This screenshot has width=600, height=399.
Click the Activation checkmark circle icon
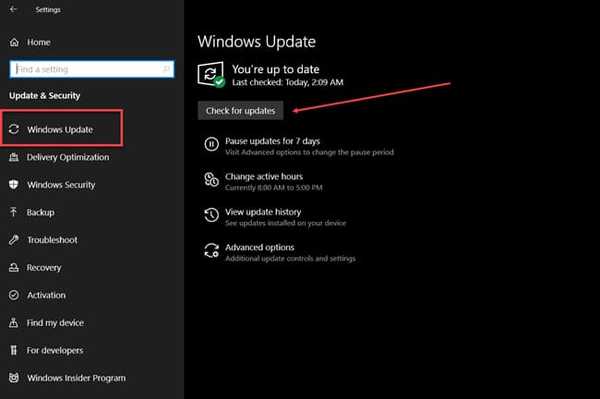[x=14, y=295]
